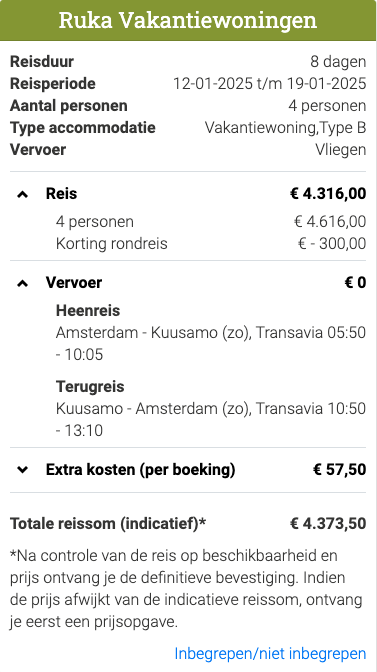
Task: Click the Ruka Vakantiewoningen header title
Action: 188,20
